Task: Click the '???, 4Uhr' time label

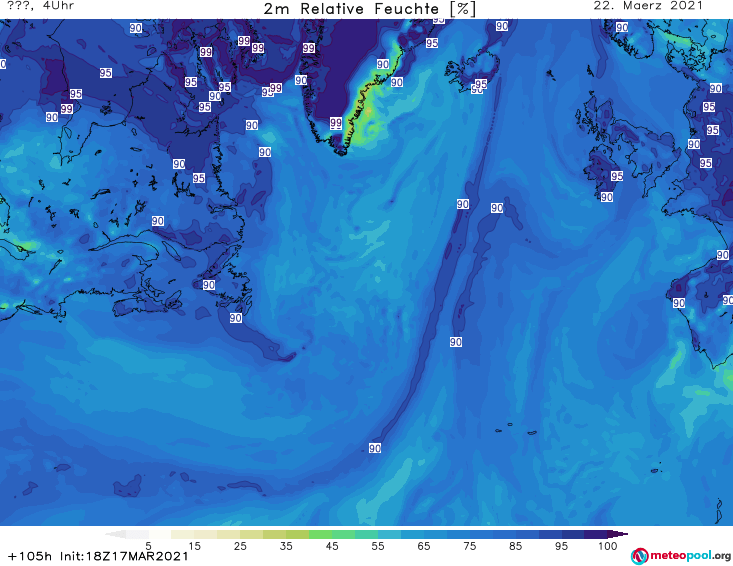Action: pos(41,6)
